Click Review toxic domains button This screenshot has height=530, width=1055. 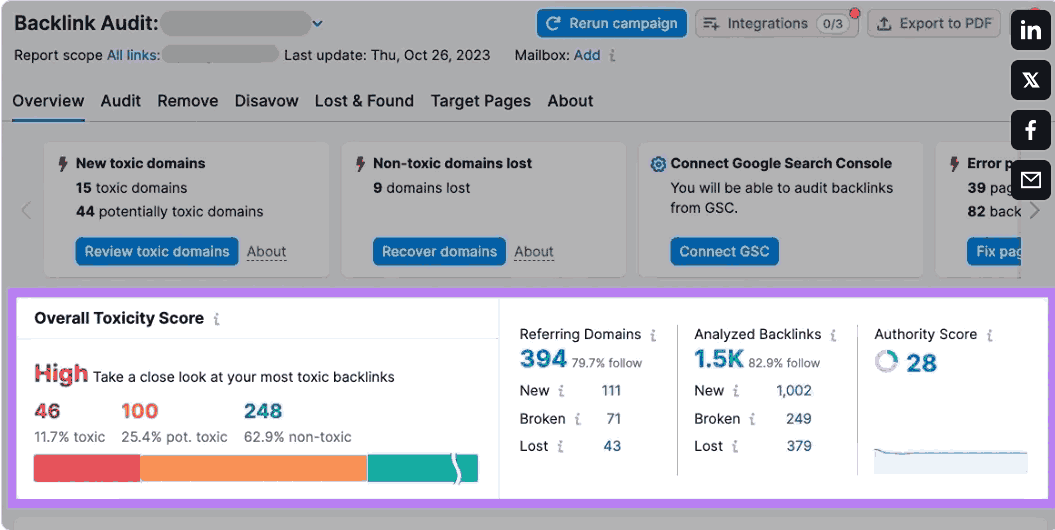157,252
